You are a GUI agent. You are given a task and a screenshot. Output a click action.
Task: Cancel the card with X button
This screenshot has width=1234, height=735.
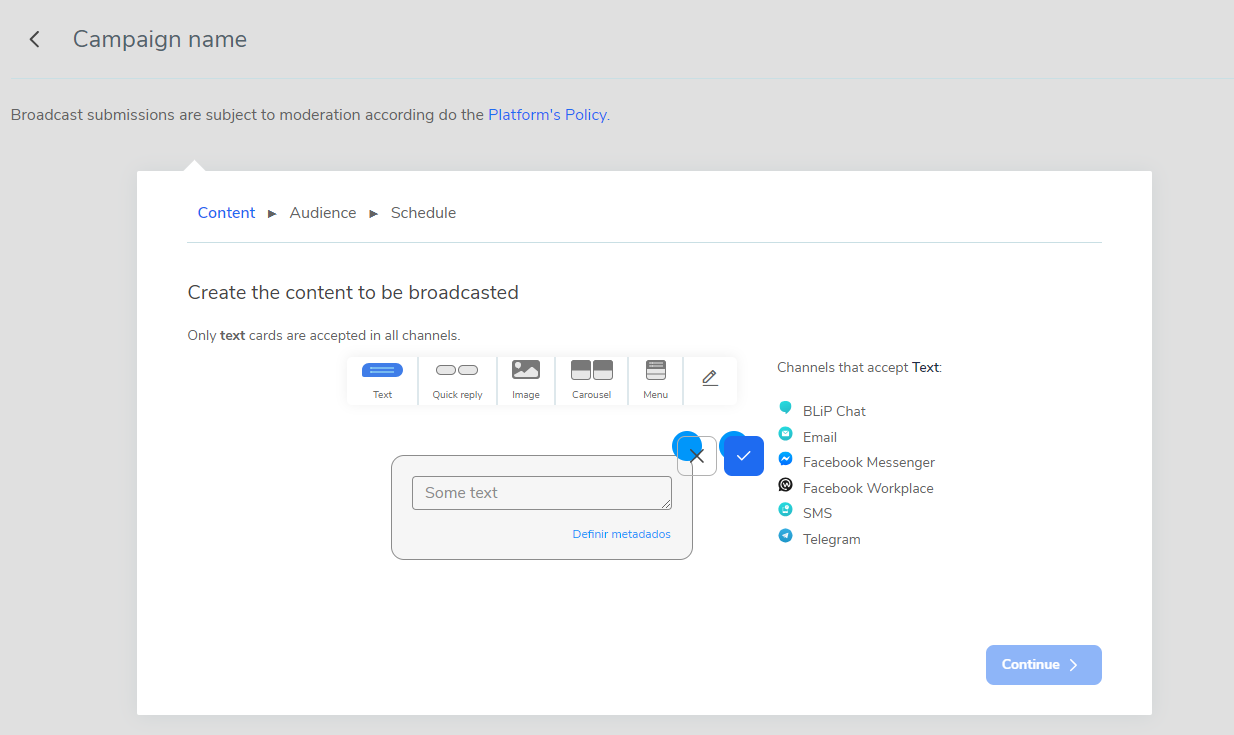click(697, 456)
